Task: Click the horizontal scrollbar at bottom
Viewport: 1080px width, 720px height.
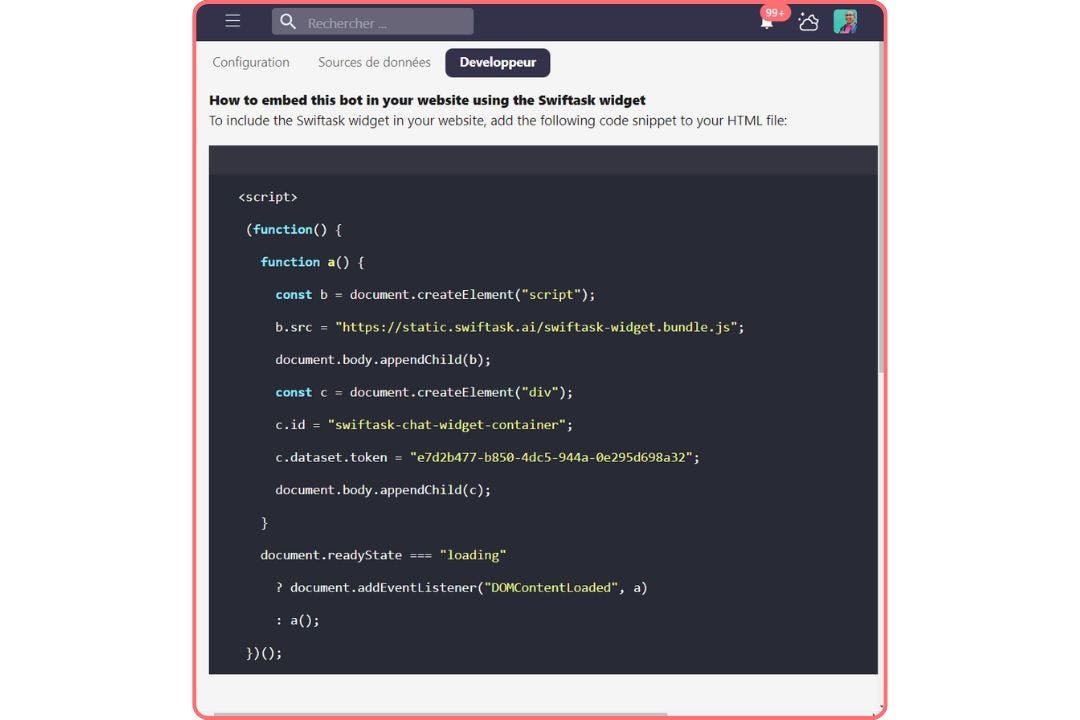Action: (x=441, y=714)
